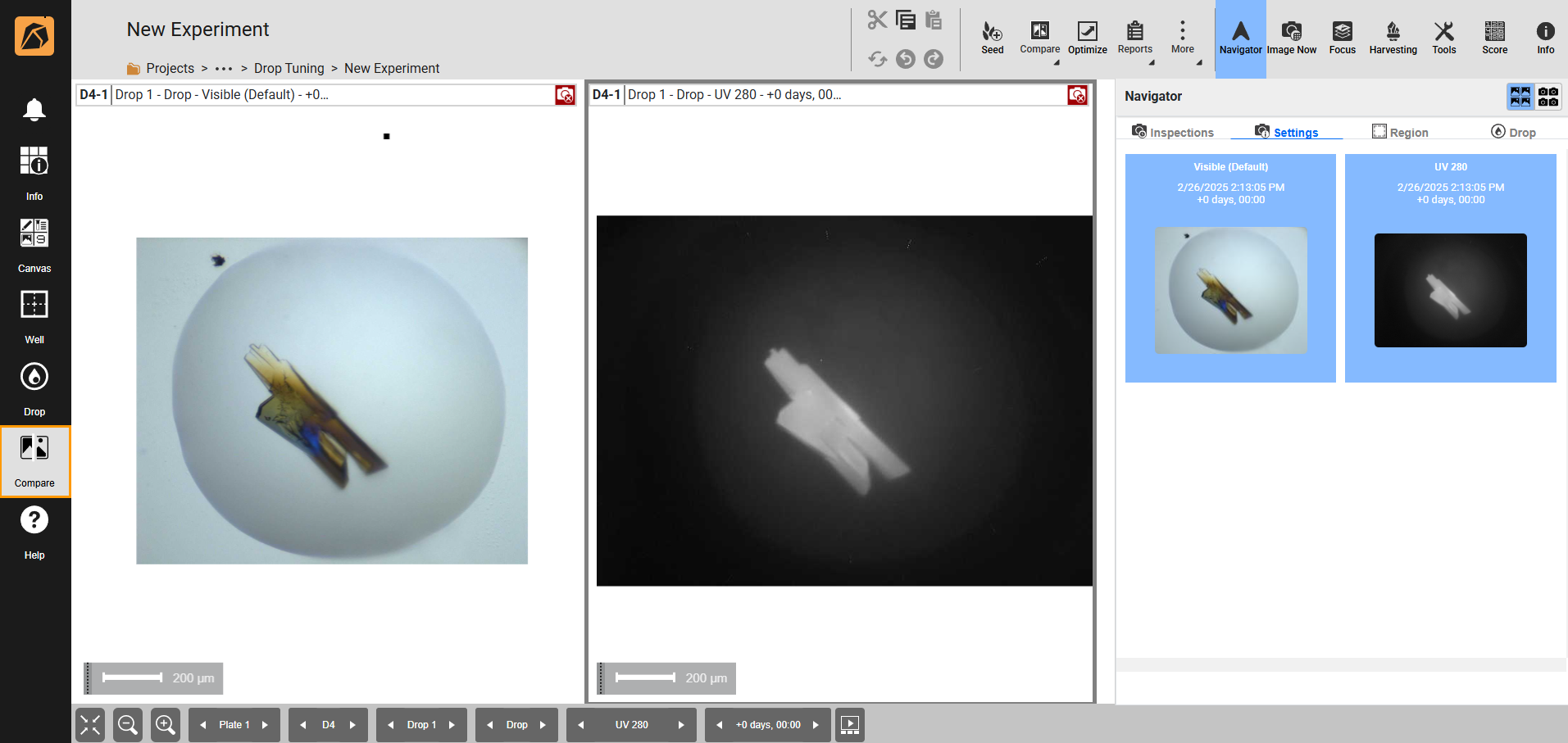Screen dimensions: 1568x743
Task: Open the Harvesting tool
Action: pyautogui.click(x=1393, y=39)
